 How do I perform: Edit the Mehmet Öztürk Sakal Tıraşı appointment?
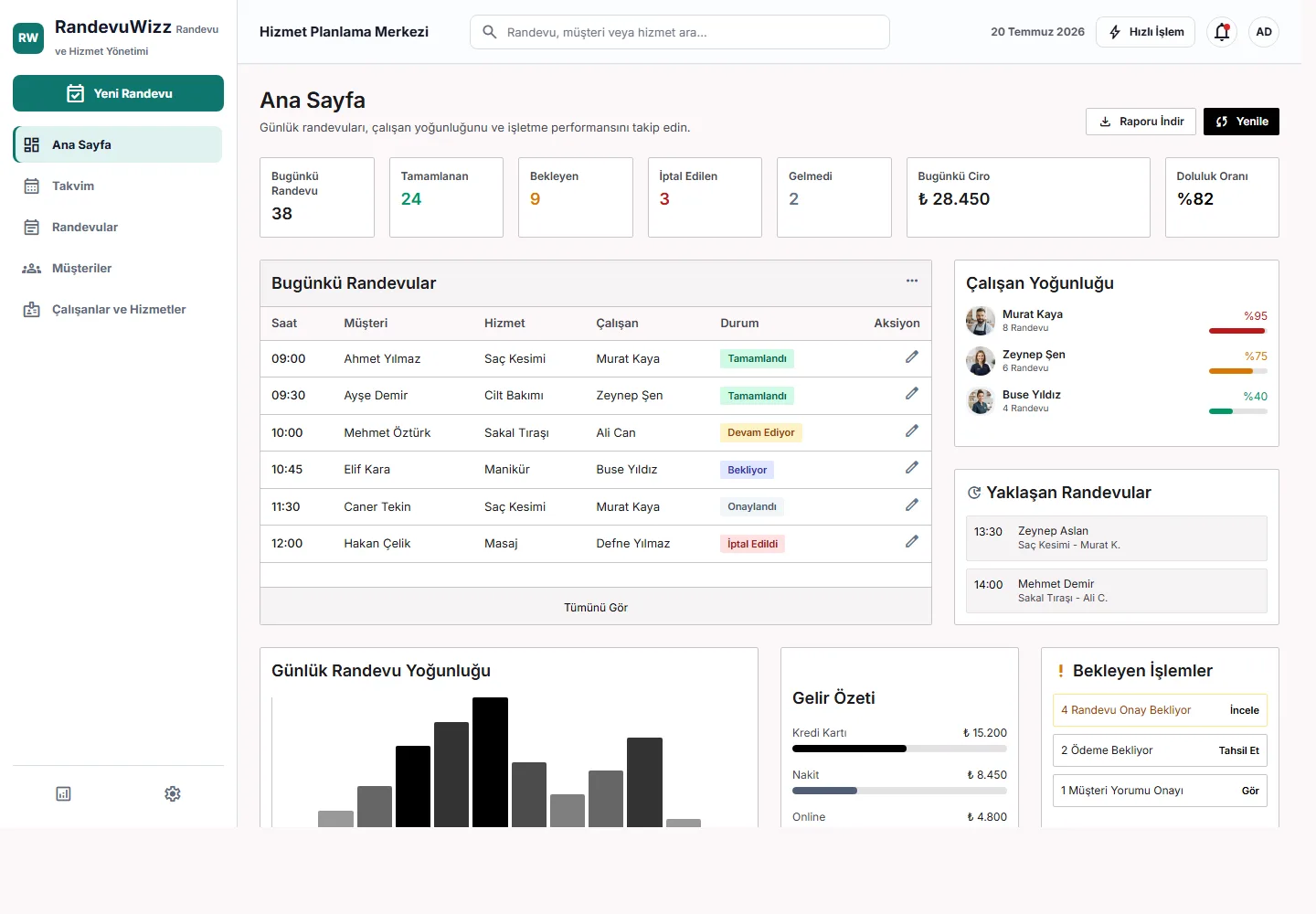(912, 431)
